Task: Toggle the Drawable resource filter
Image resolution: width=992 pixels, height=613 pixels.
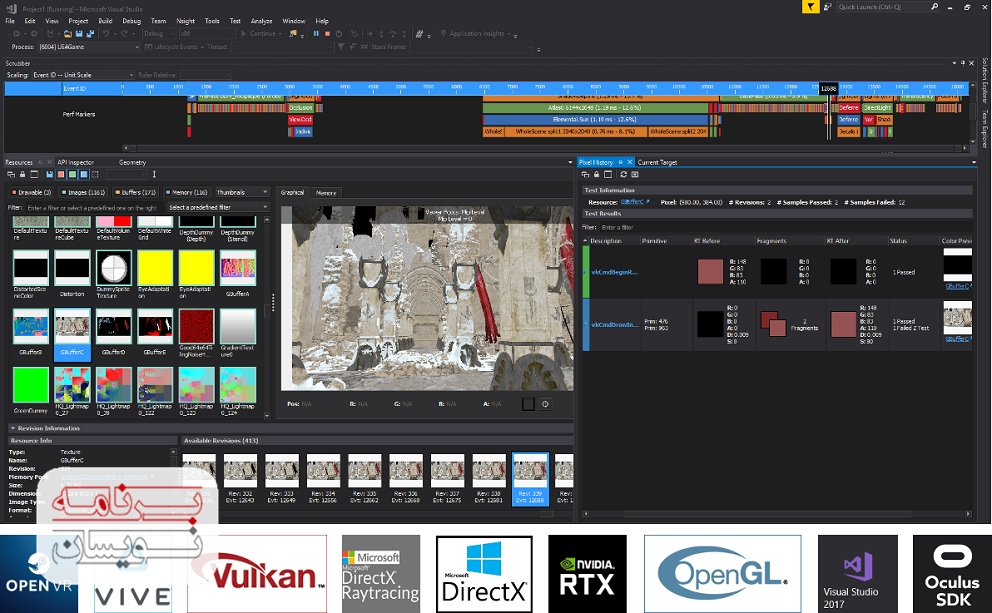Action: (x=30, y=192)
